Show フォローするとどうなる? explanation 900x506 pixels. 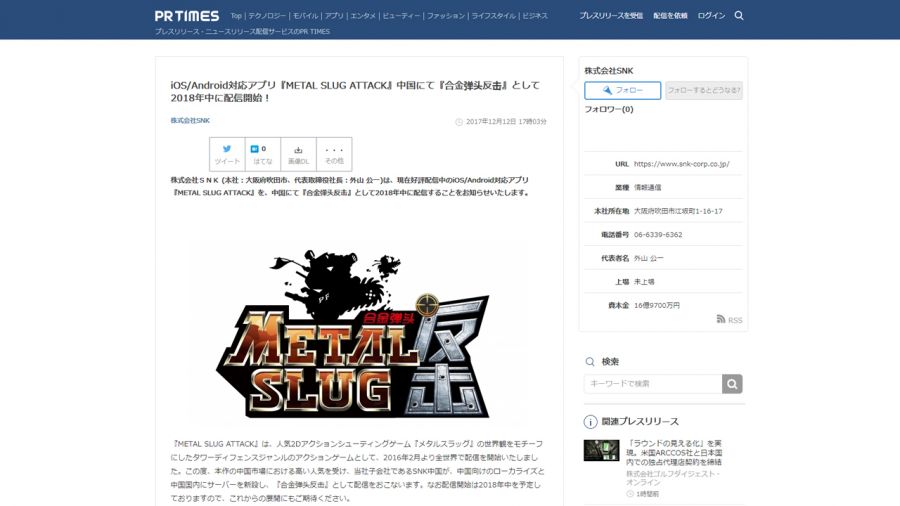(x=704, y=90)
